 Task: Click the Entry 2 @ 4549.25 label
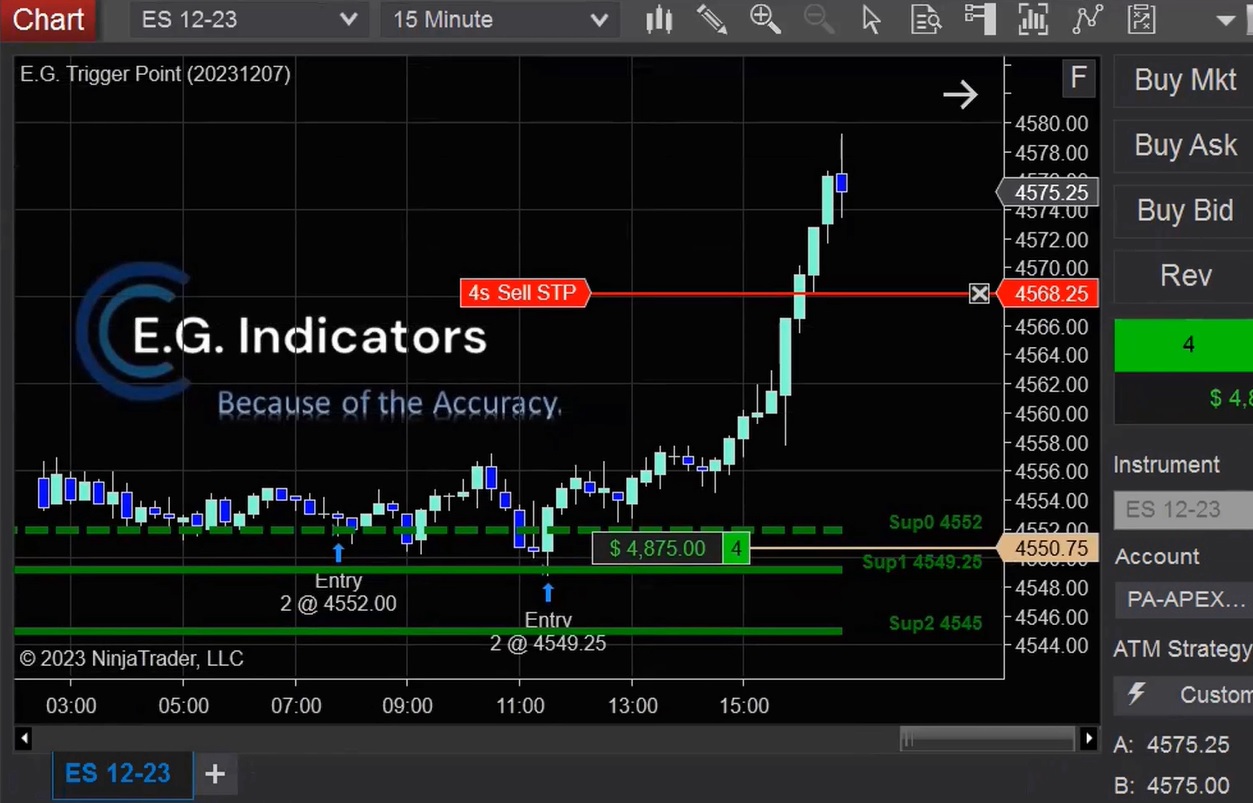tap(548, 632)
